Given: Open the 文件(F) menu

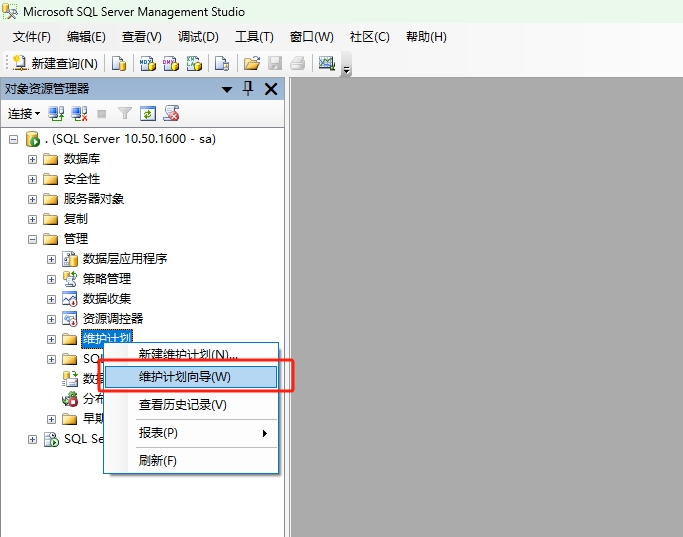Looking at the screenshot, I should [31, 37].
